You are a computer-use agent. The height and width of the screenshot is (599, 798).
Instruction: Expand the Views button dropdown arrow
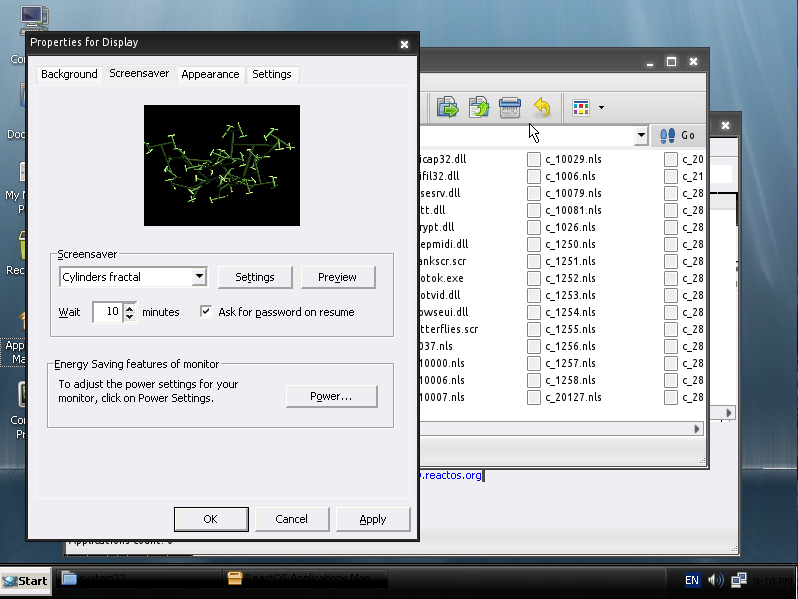pos(601,107)
